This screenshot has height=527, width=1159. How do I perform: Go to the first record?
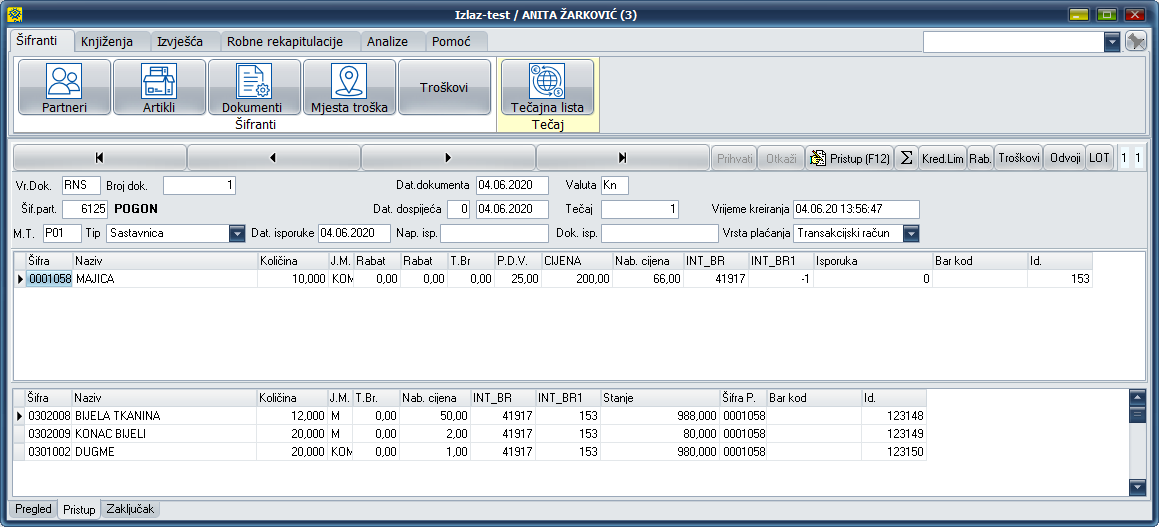[x=99, y=158]
